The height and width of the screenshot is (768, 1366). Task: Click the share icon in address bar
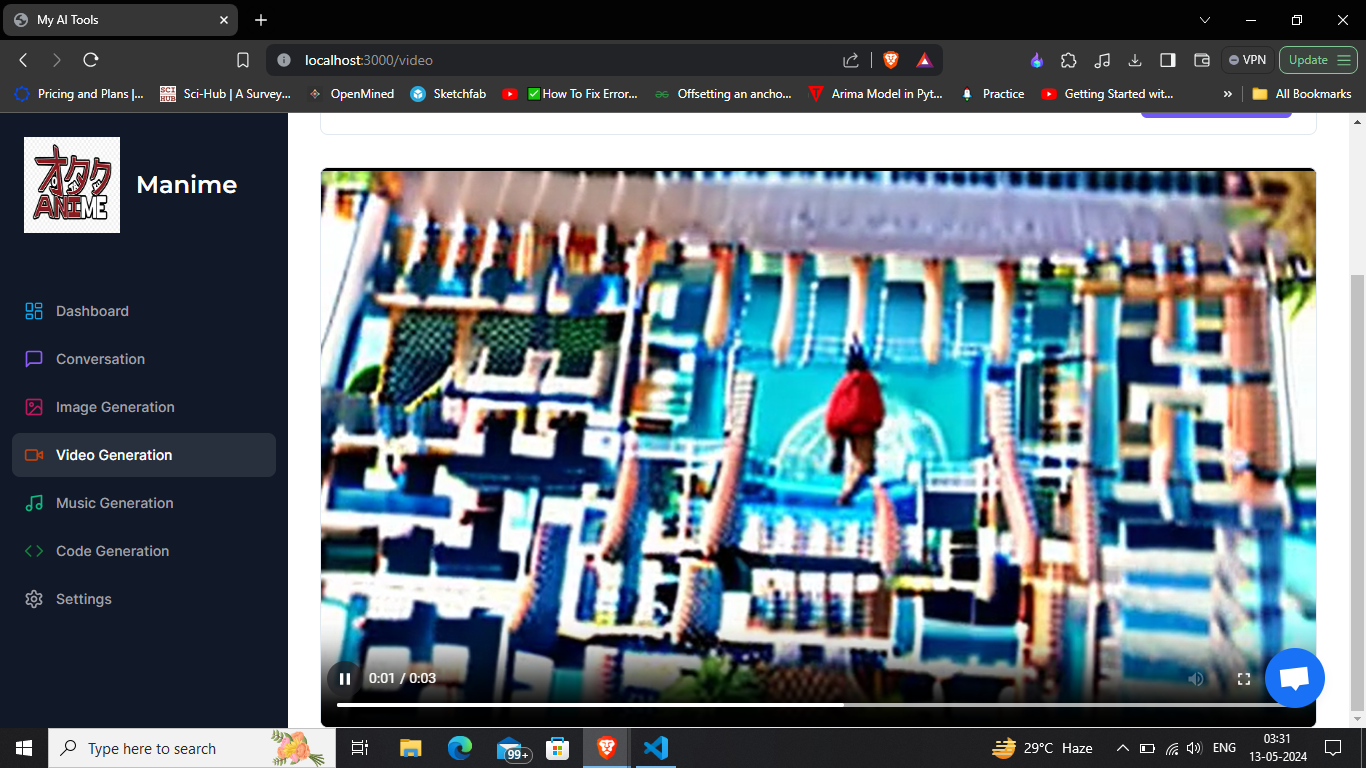851,60
